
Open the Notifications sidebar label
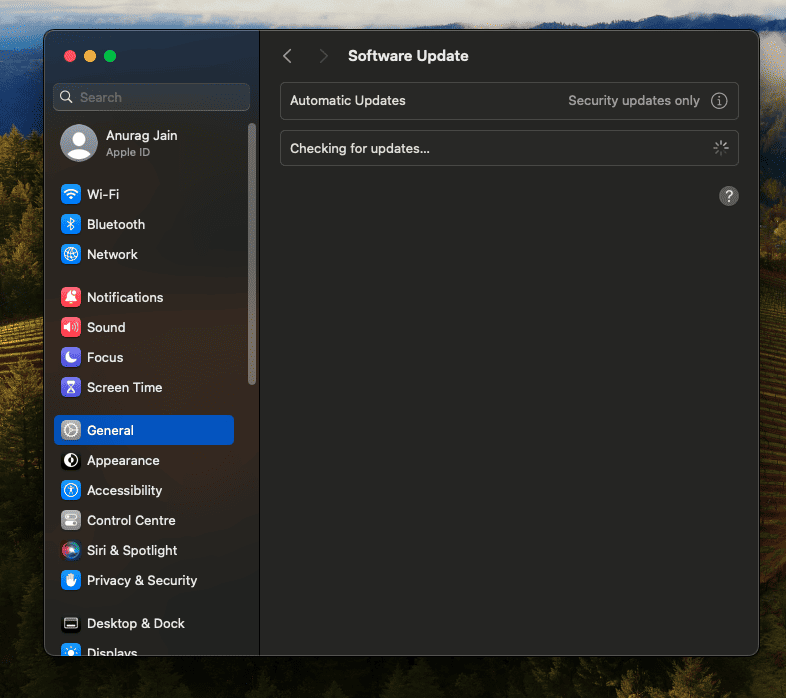tap(125, 298)
